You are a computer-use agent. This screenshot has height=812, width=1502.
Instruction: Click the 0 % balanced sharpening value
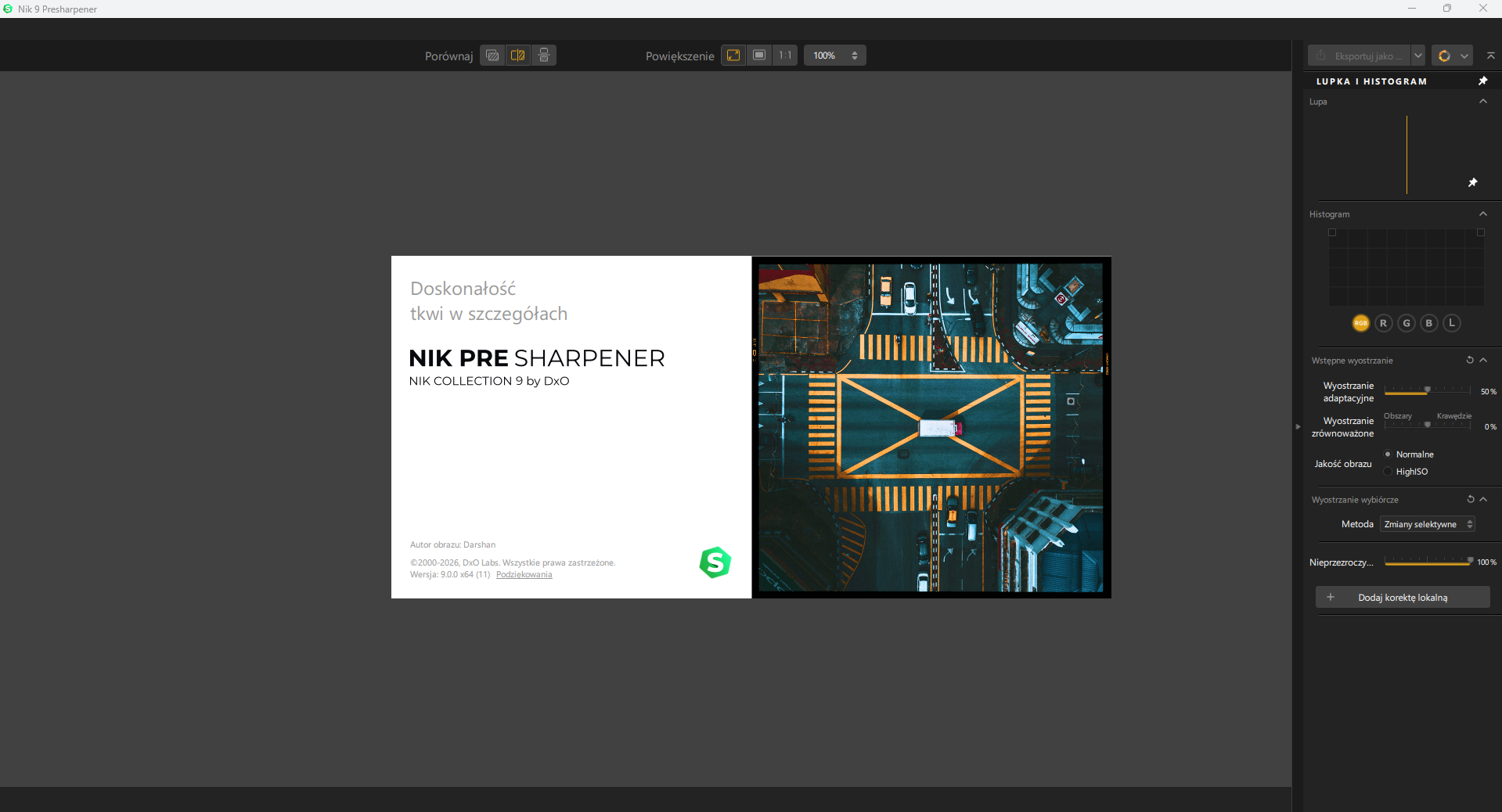1490,427
